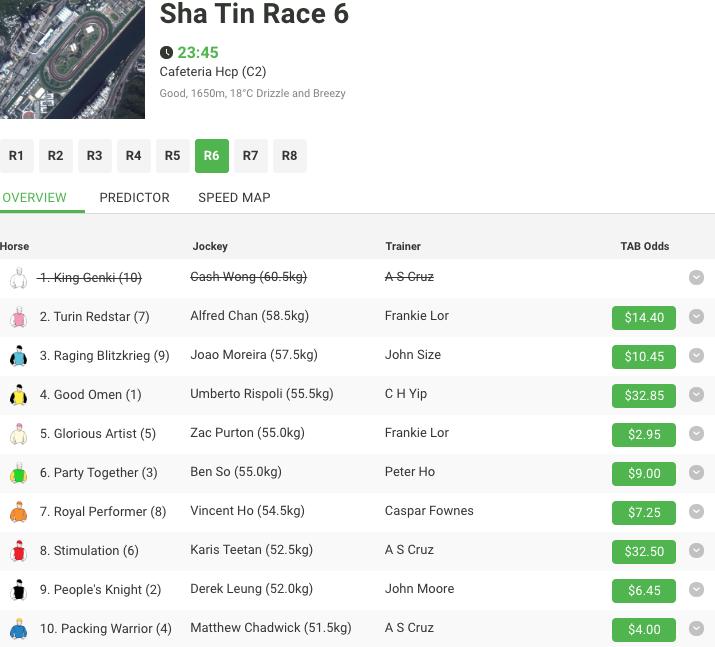Expand King Genki's row details chevron
Viewport: 715px width, 647px height.
pos(697,277)
